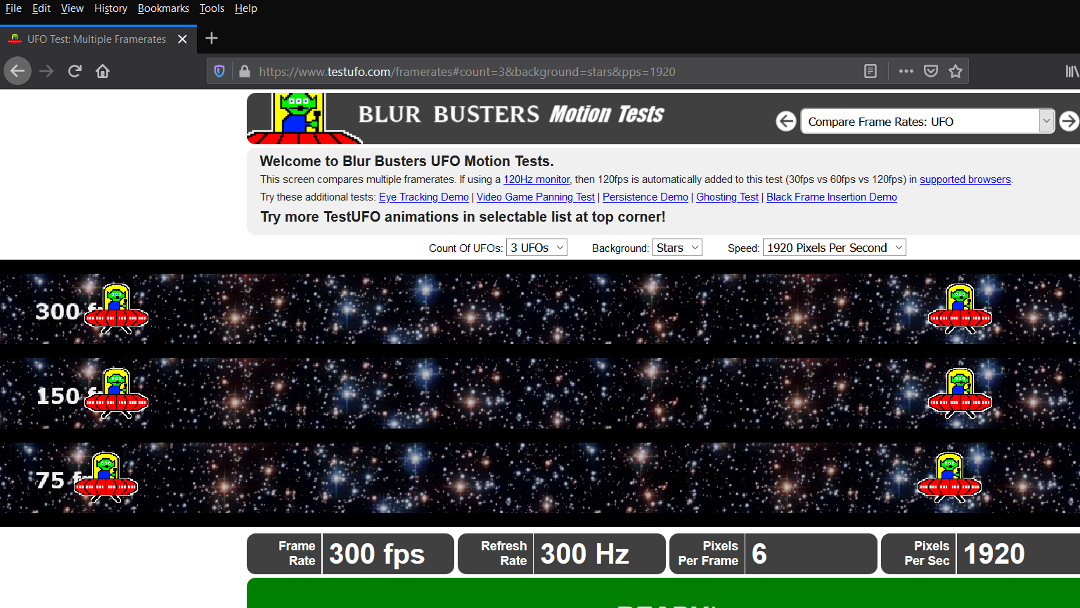Open the View menu

click(72, 8)
